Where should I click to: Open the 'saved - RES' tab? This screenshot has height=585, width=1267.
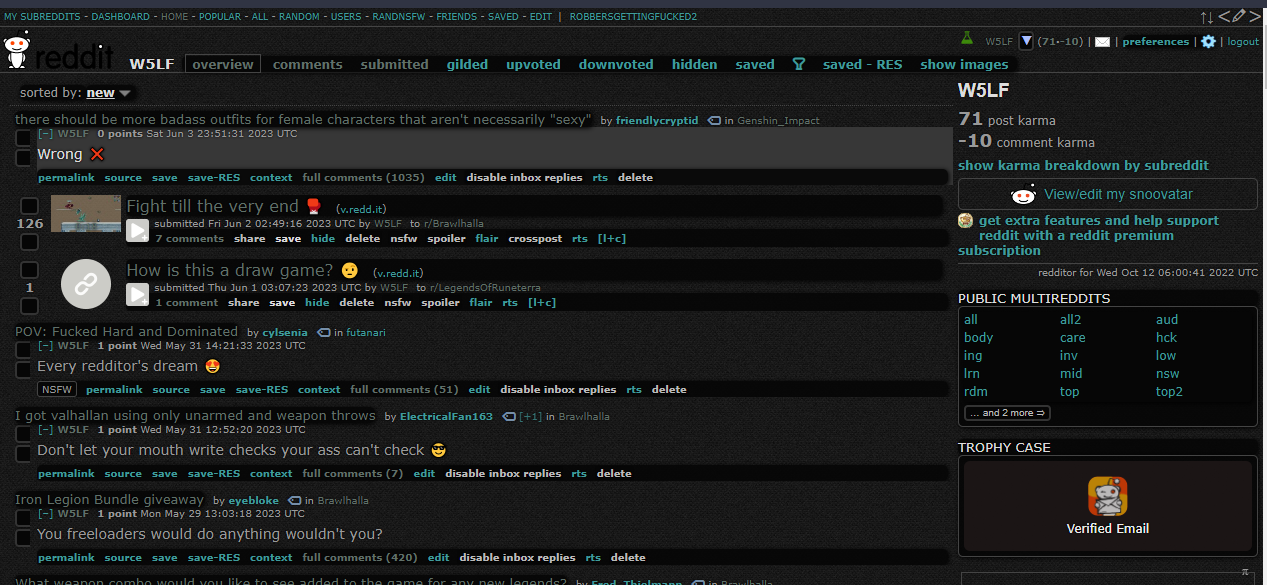(x=862, y=64)
